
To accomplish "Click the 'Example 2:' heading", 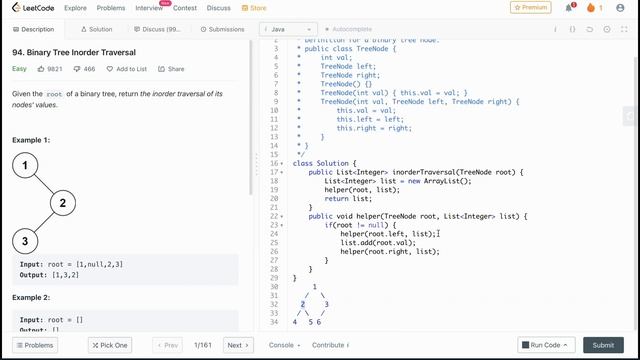I will click(x=31, y=298).
